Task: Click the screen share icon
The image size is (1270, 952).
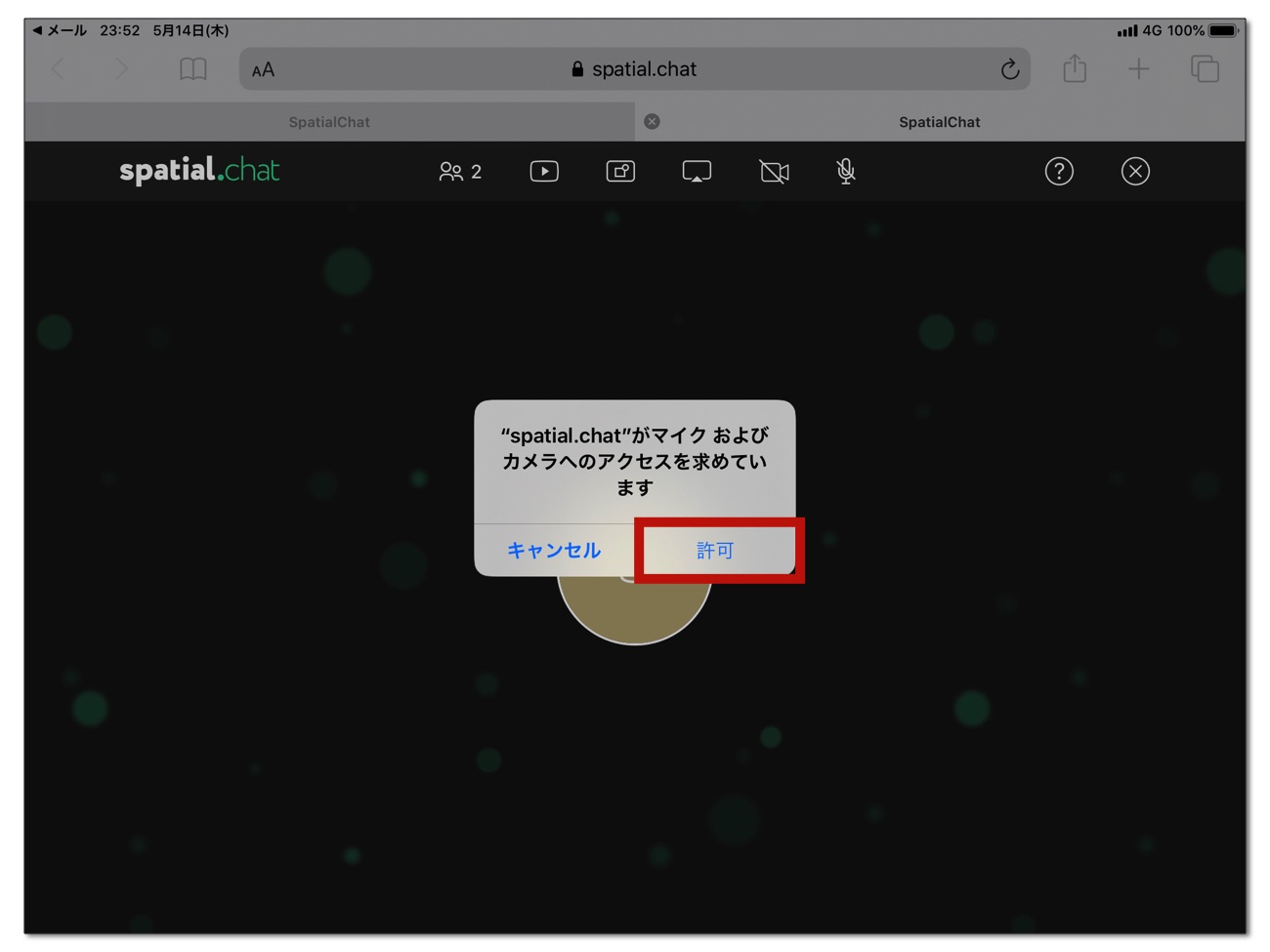Action: point(697,172)
